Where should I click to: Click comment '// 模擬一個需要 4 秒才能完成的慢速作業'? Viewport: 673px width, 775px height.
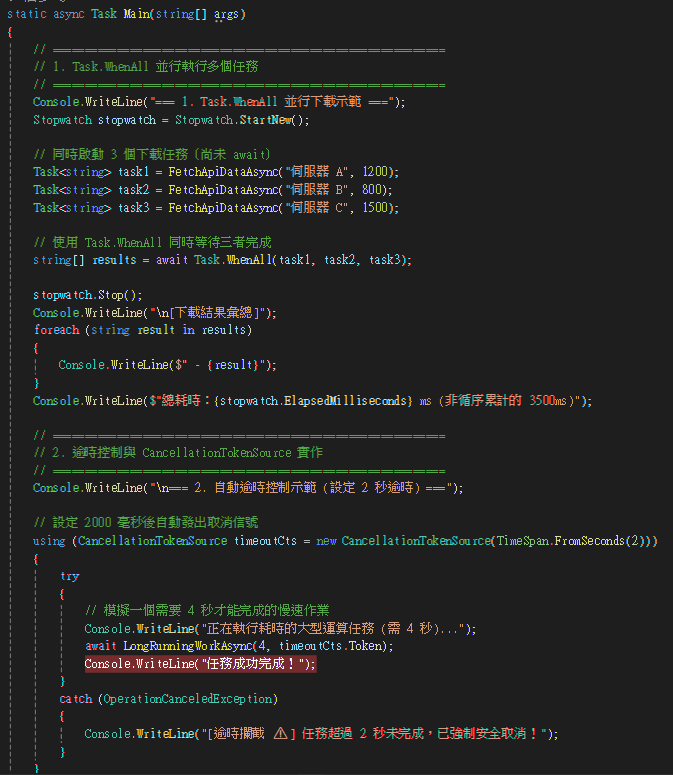pyautogui.click(x=207, y=611)
